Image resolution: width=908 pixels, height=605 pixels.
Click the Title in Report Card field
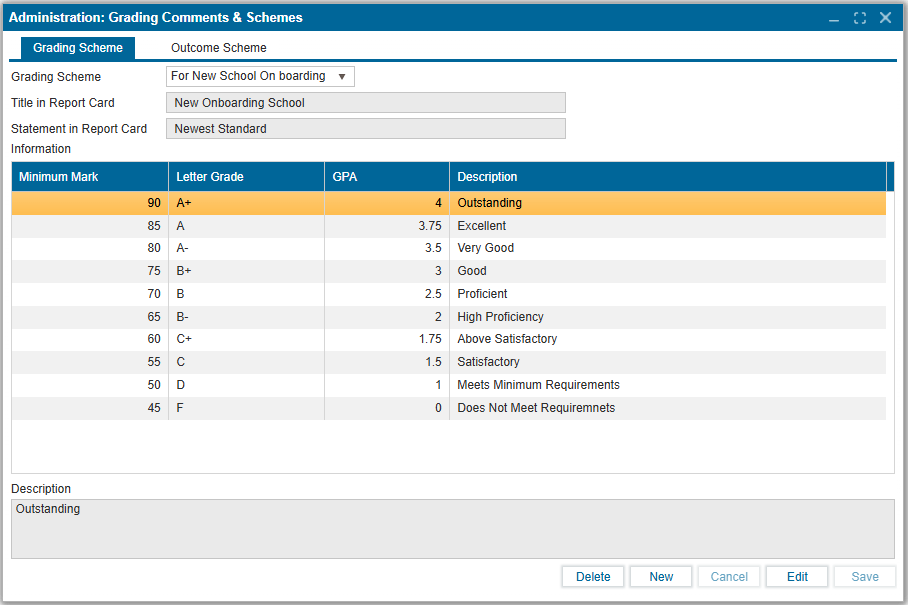(x=365, y=103)
